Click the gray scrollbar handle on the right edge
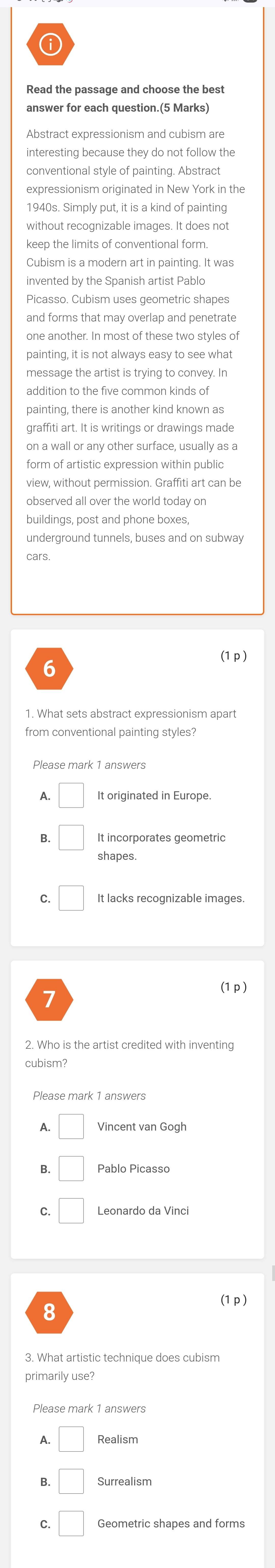The image size is (275, 1568). tap(273, 1272)
